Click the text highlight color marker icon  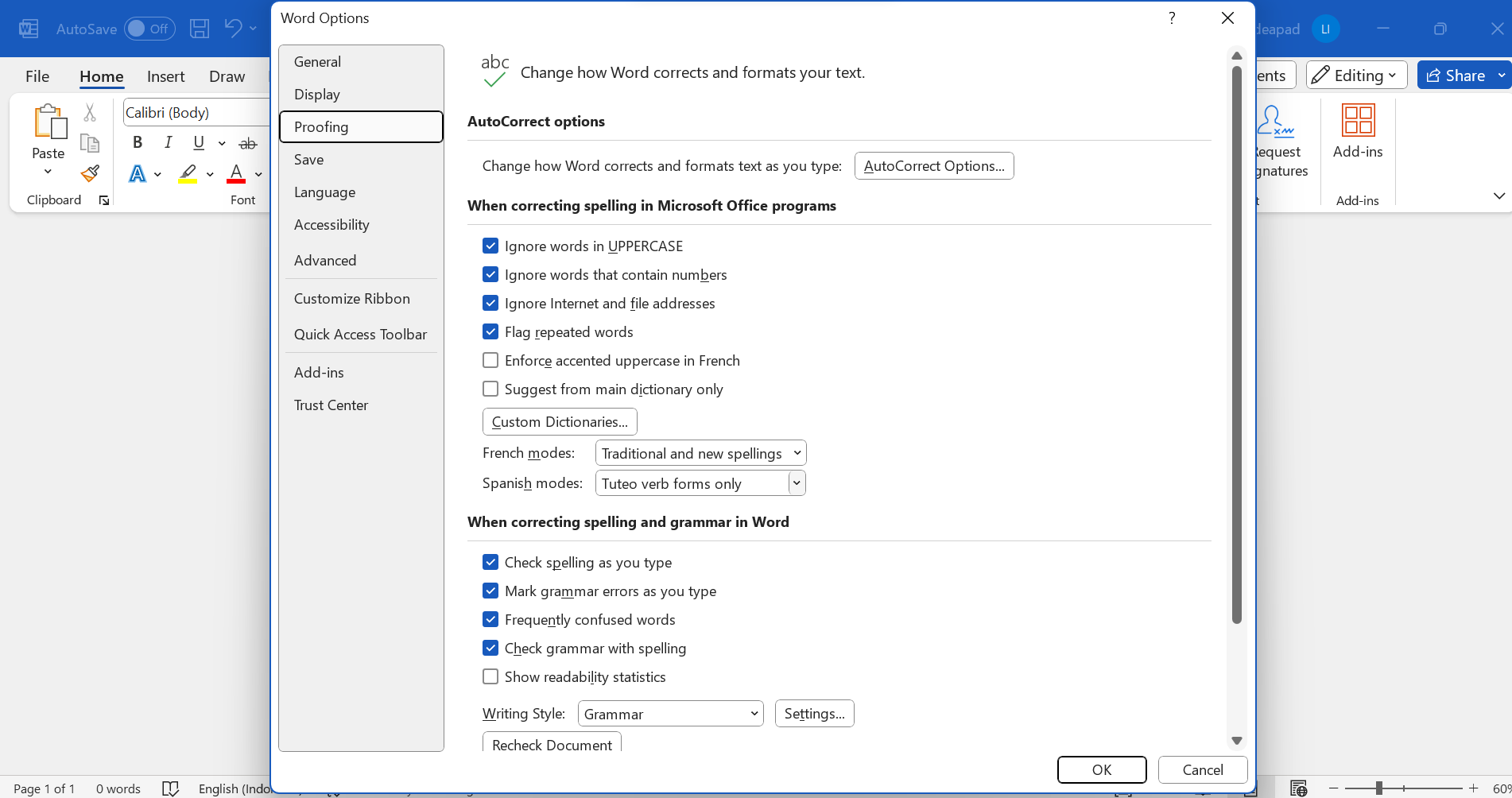188,173
